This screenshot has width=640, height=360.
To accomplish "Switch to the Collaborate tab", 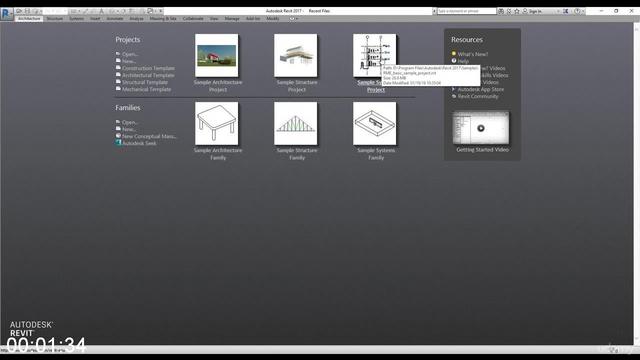I will pos(193,18).
